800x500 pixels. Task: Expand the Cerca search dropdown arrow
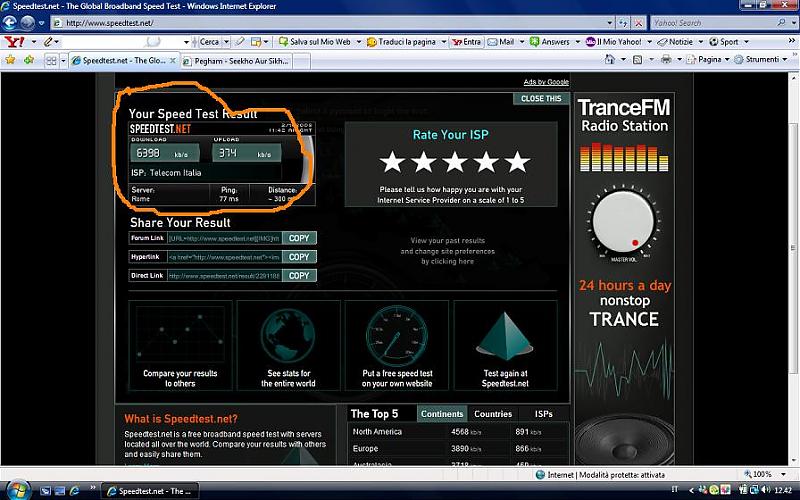tap(226, 42)
